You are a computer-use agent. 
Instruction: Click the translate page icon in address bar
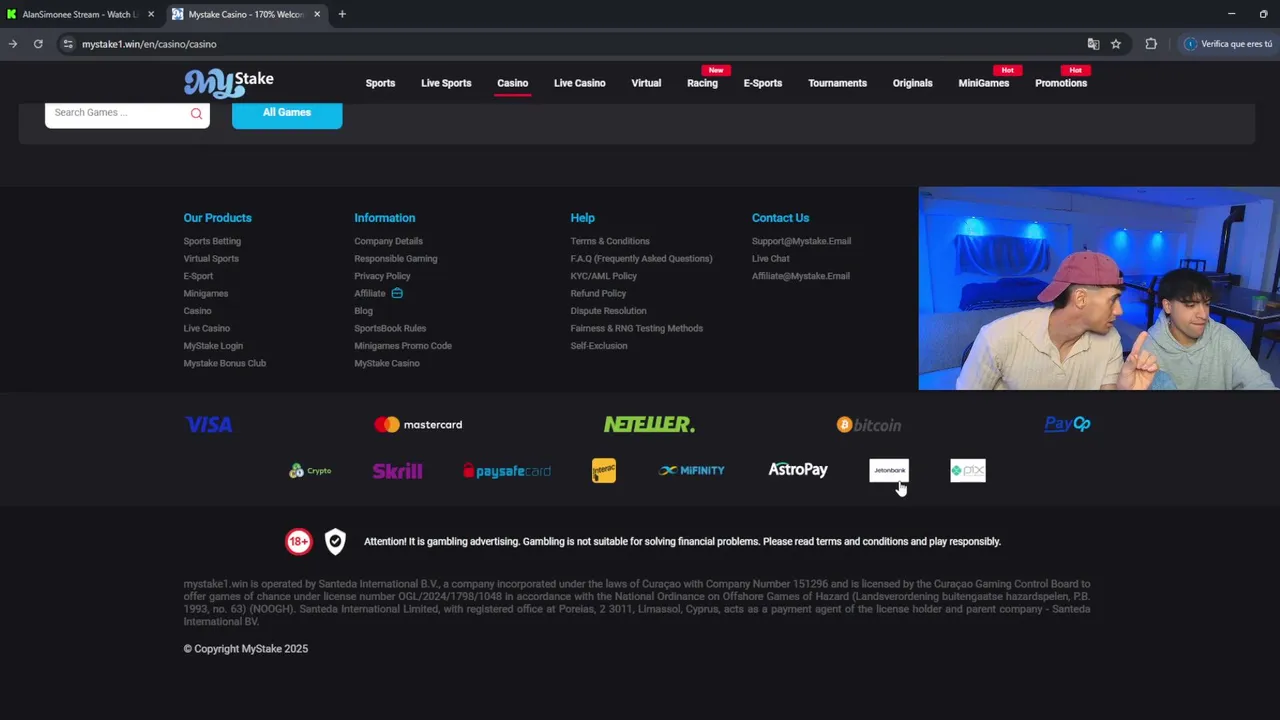click(1093, 44)
